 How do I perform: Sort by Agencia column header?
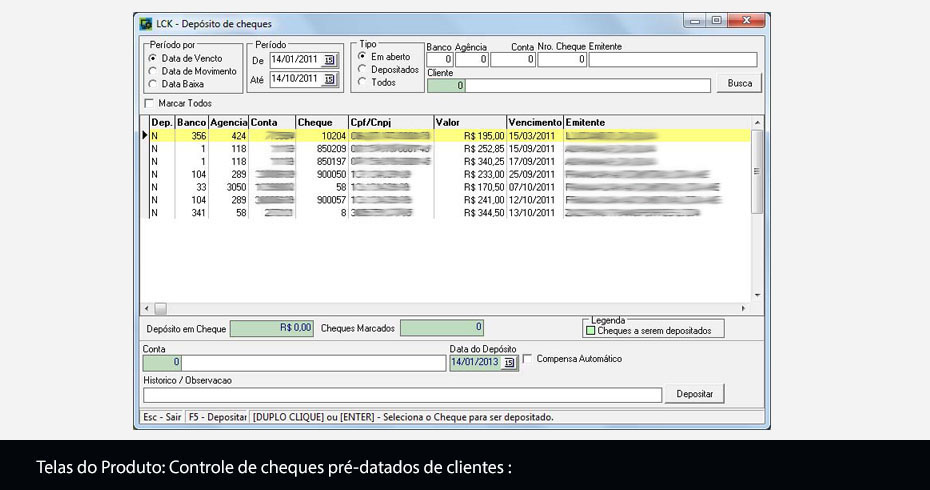pyautogui.click(x=229, y=123)
